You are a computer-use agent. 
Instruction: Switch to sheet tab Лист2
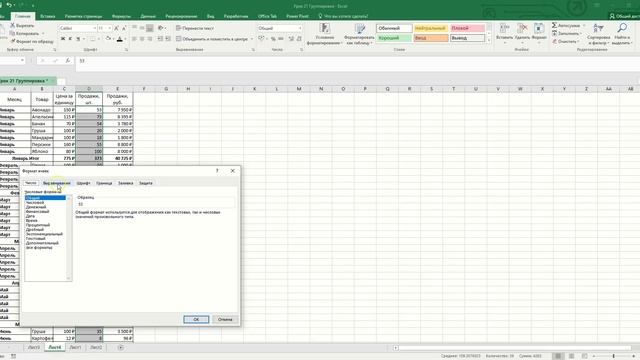click(x=96, y=347)
